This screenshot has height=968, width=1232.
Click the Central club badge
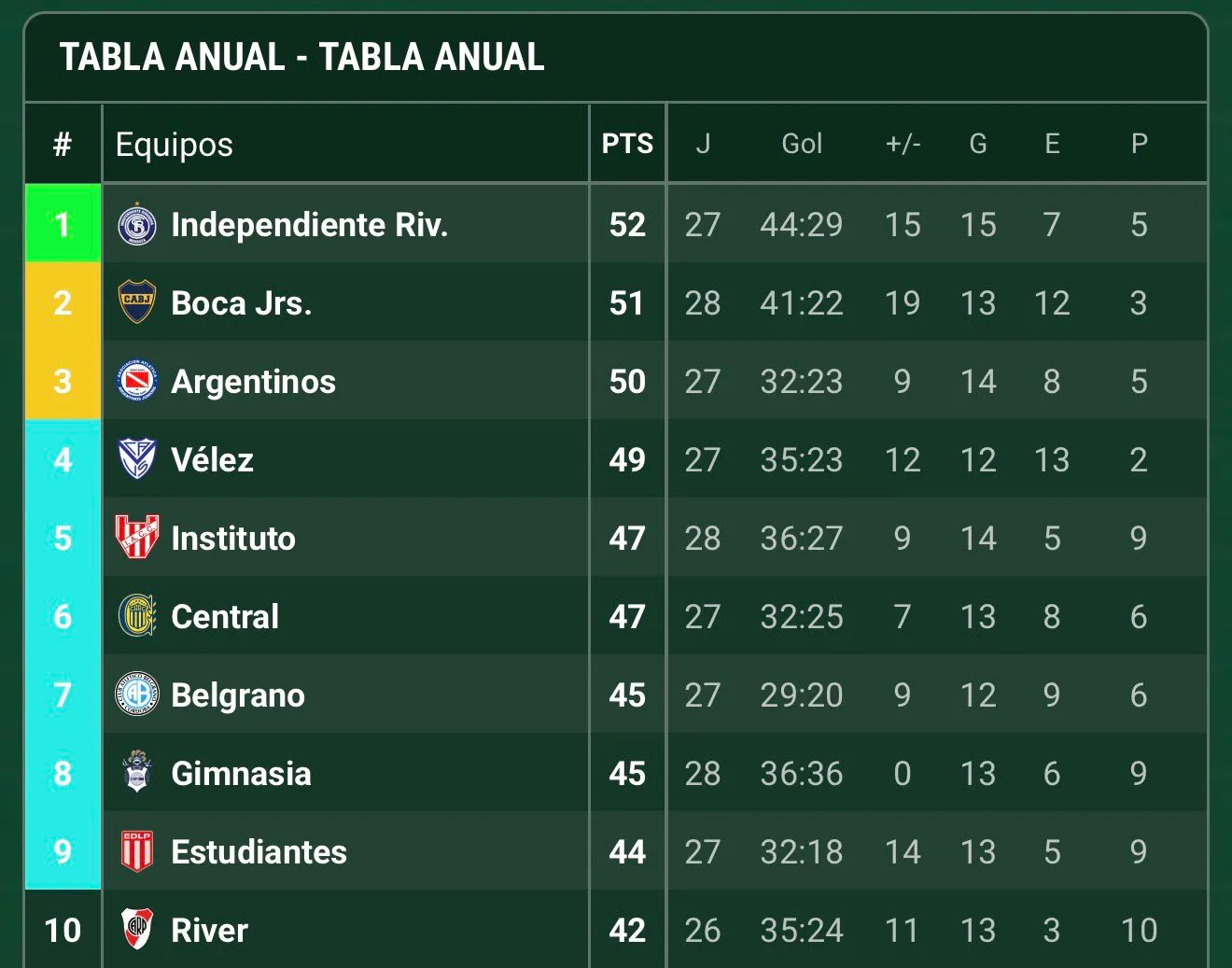(x=137, y=616)
